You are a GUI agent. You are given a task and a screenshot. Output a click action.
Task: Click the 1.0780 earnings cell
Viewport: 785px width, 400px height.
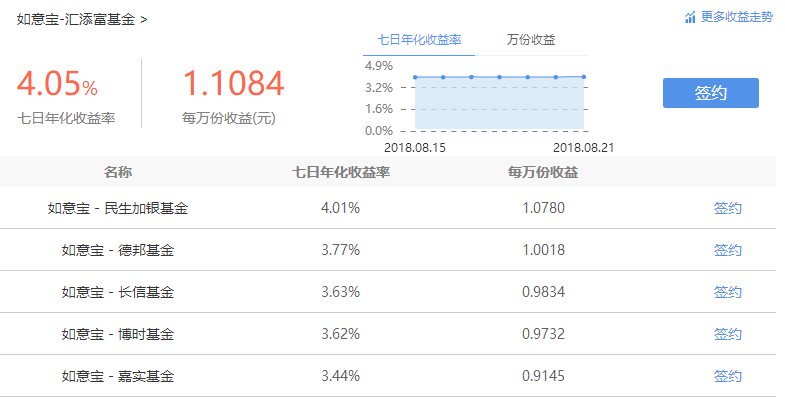coord(544,208)
